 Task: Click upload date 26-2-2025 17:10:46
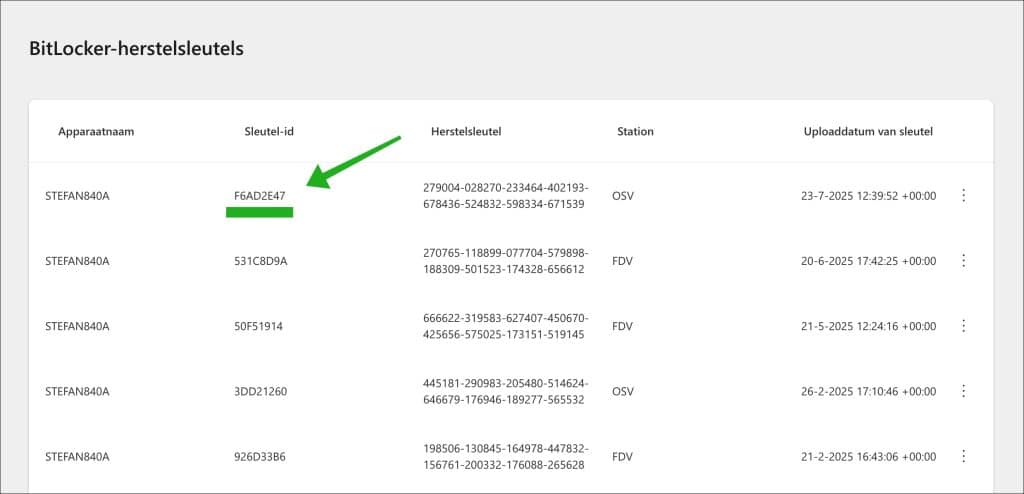[869, 391]
